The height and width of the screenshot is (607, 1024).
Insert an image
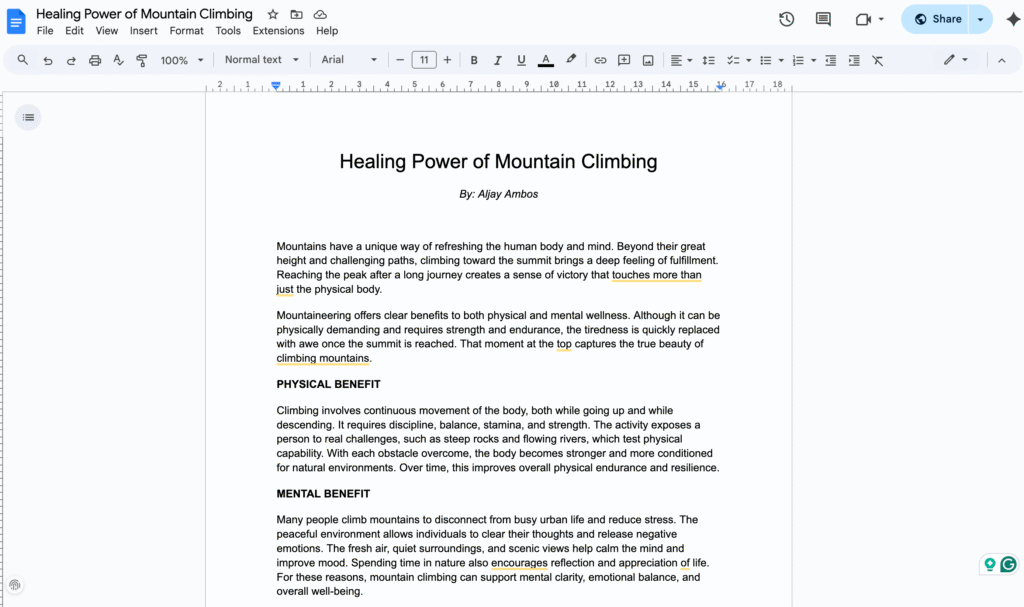pos(648,60)
